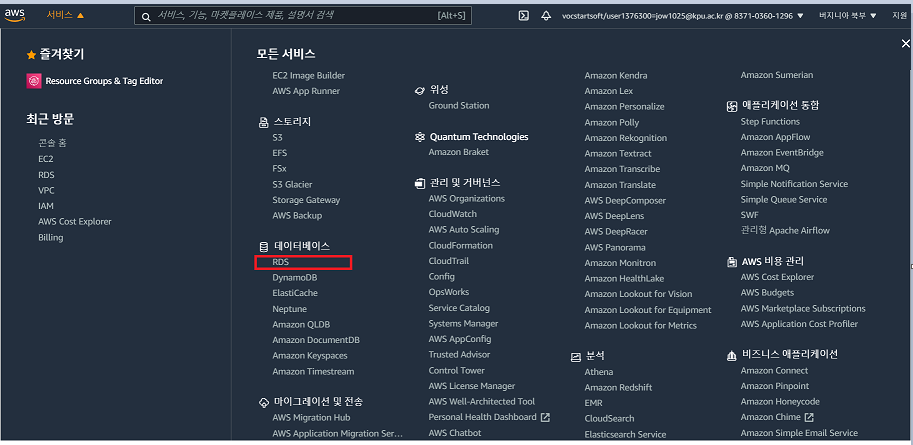The width and height of the screenshot is (913, 445).
Task: Open the notifications bell icon
Action: pos(546,16)
